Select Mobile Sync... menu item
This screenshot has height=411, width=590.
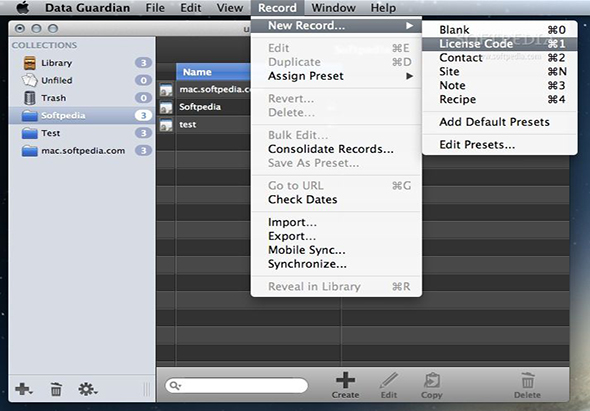pyautogui.click(x=336, y=250)
